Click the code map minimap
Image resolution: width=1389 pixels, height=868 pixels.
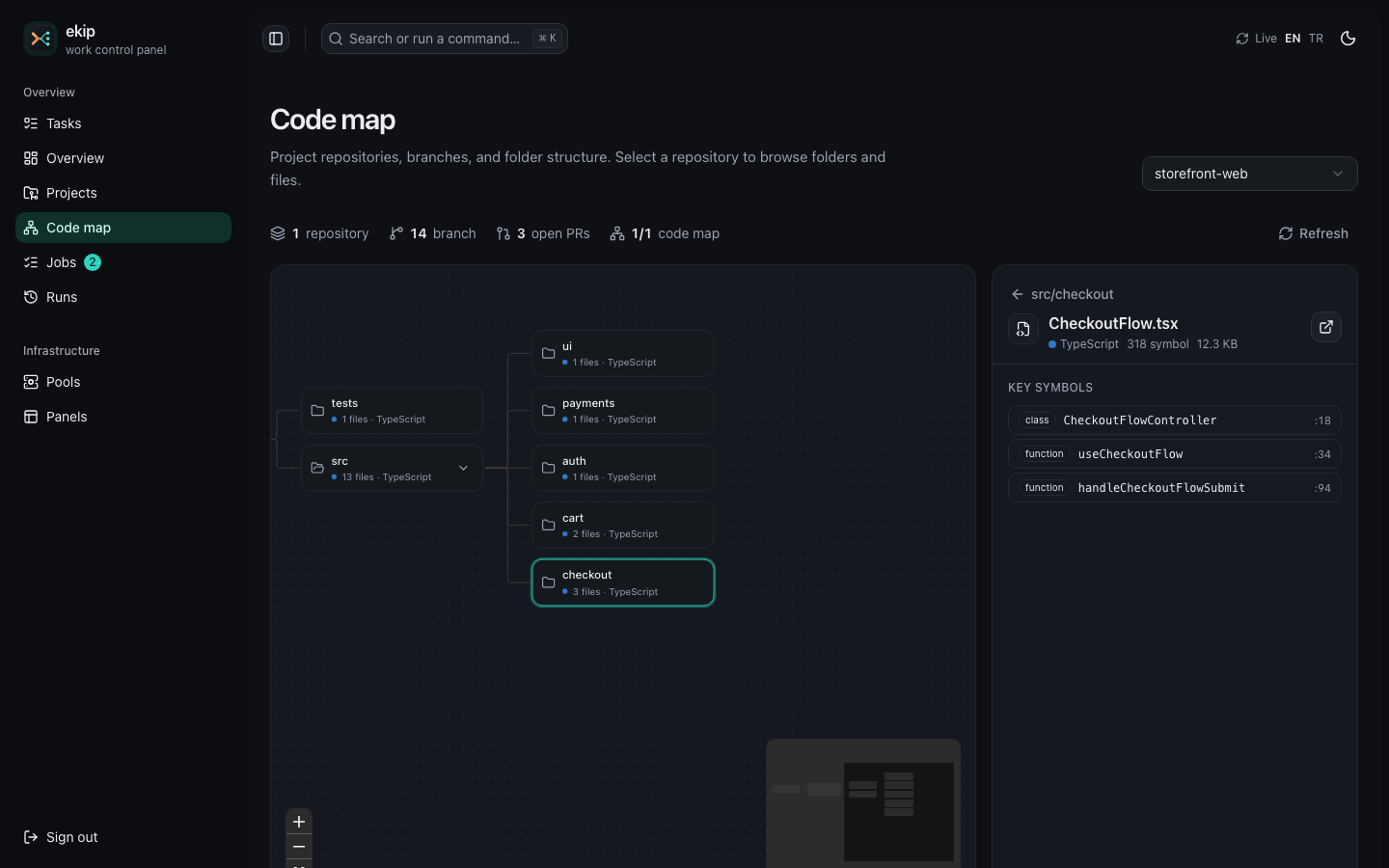(x=863, y=803)
